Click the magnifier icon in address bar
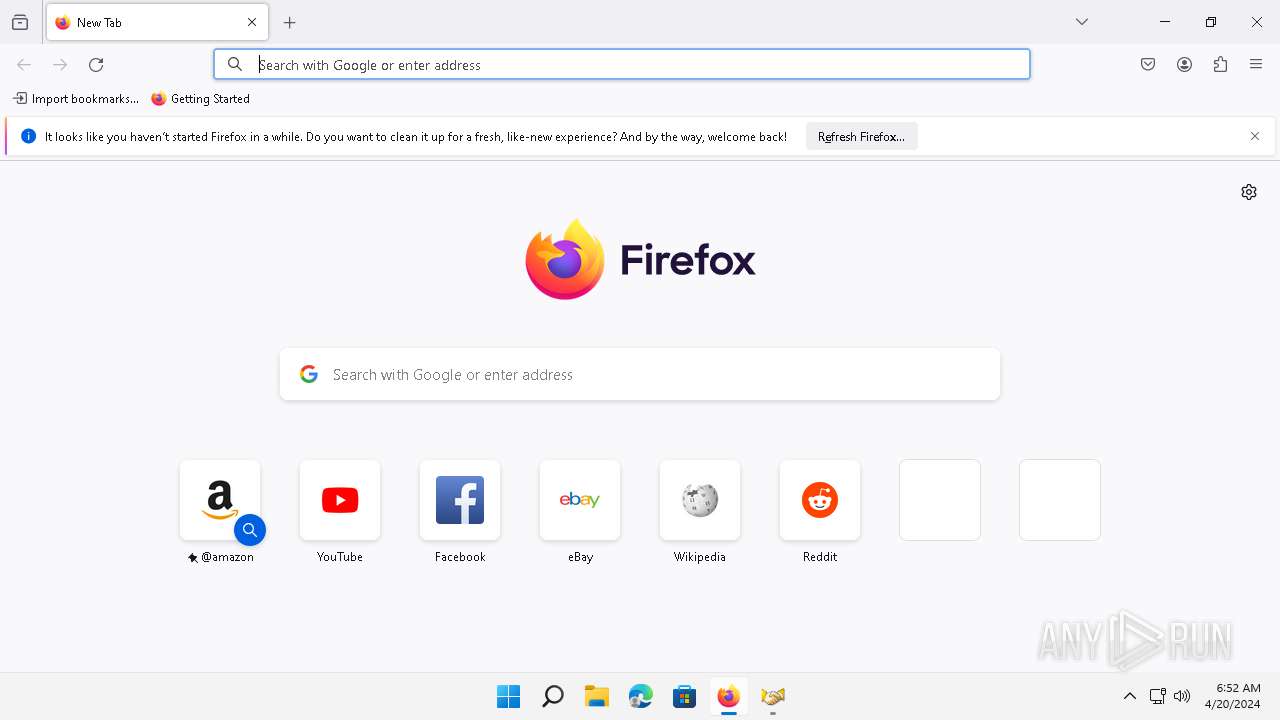Screen dimensions: 1280x720 (x=235, y=65)
